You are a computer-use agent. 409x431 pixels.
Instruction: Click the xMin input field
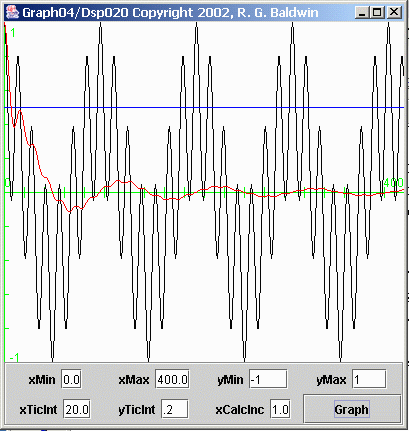point(71,379)
